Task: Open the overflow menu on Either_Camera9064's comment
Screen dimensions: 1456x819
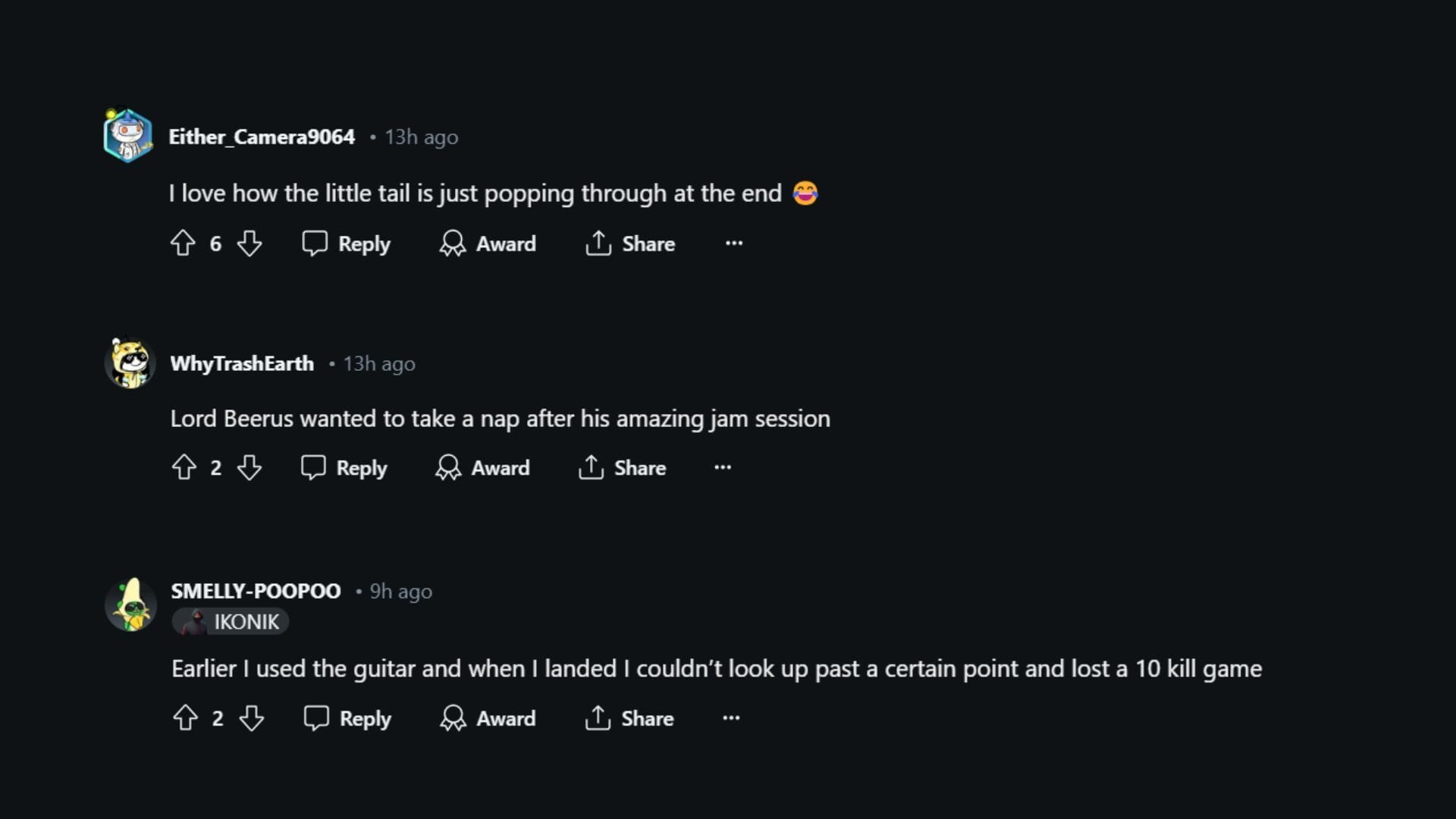Action: coord(733,243)
